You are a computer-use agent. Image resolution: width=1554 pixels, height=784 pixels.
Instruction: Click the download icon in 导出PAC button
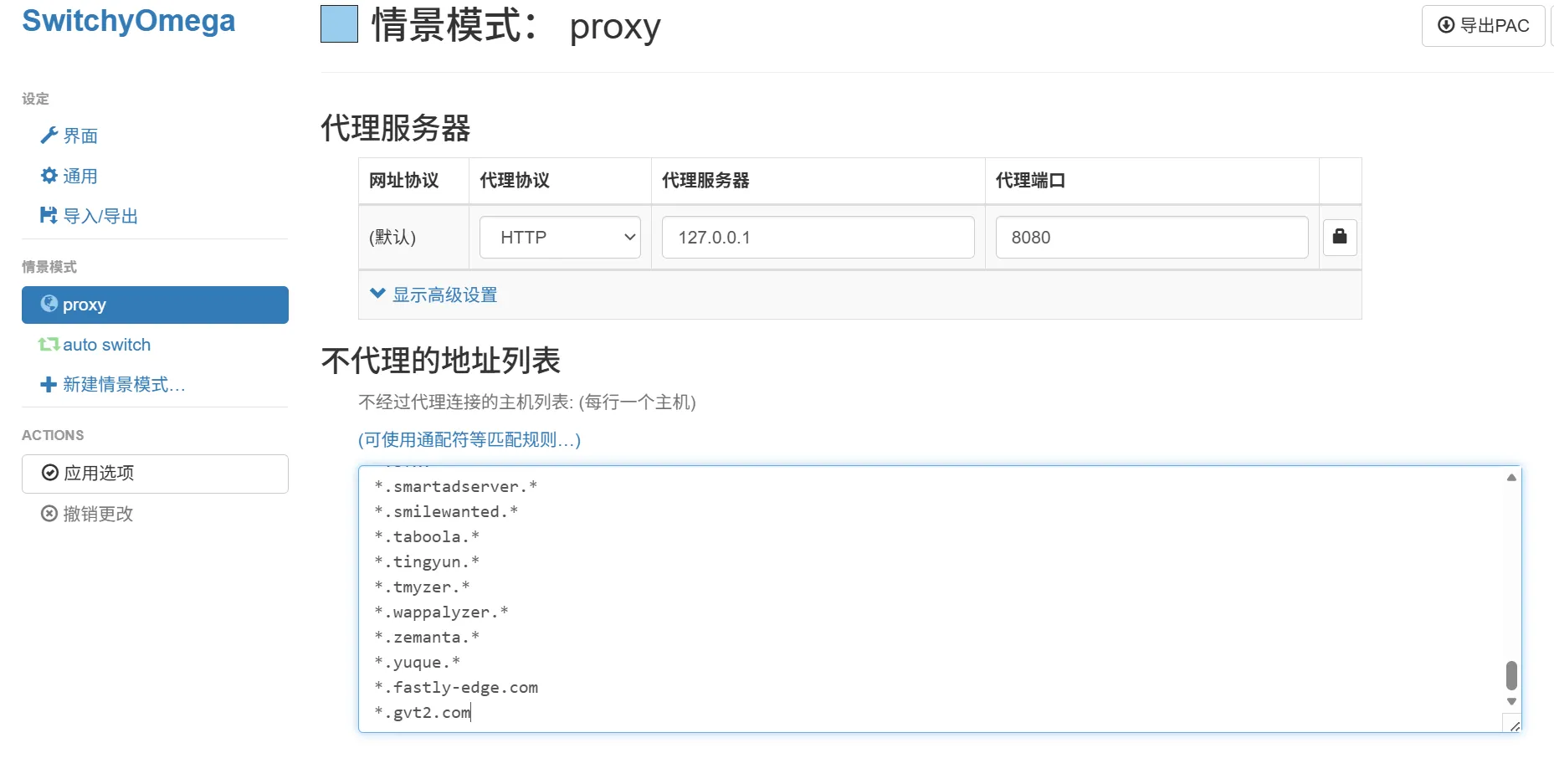(x=1445, y=25)
